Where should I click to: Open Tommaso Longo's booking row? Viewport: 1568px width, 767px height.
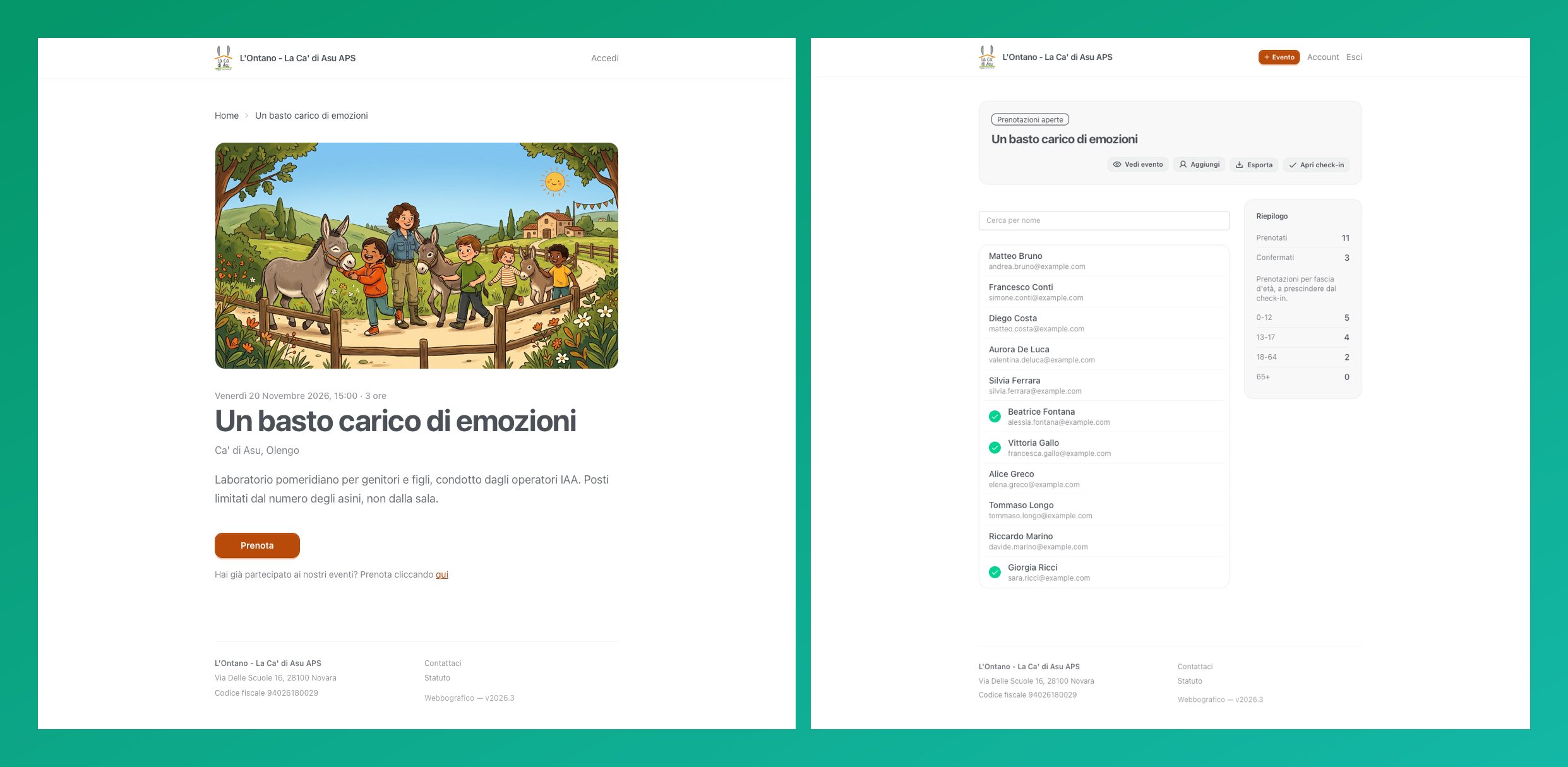point(1104,510)
